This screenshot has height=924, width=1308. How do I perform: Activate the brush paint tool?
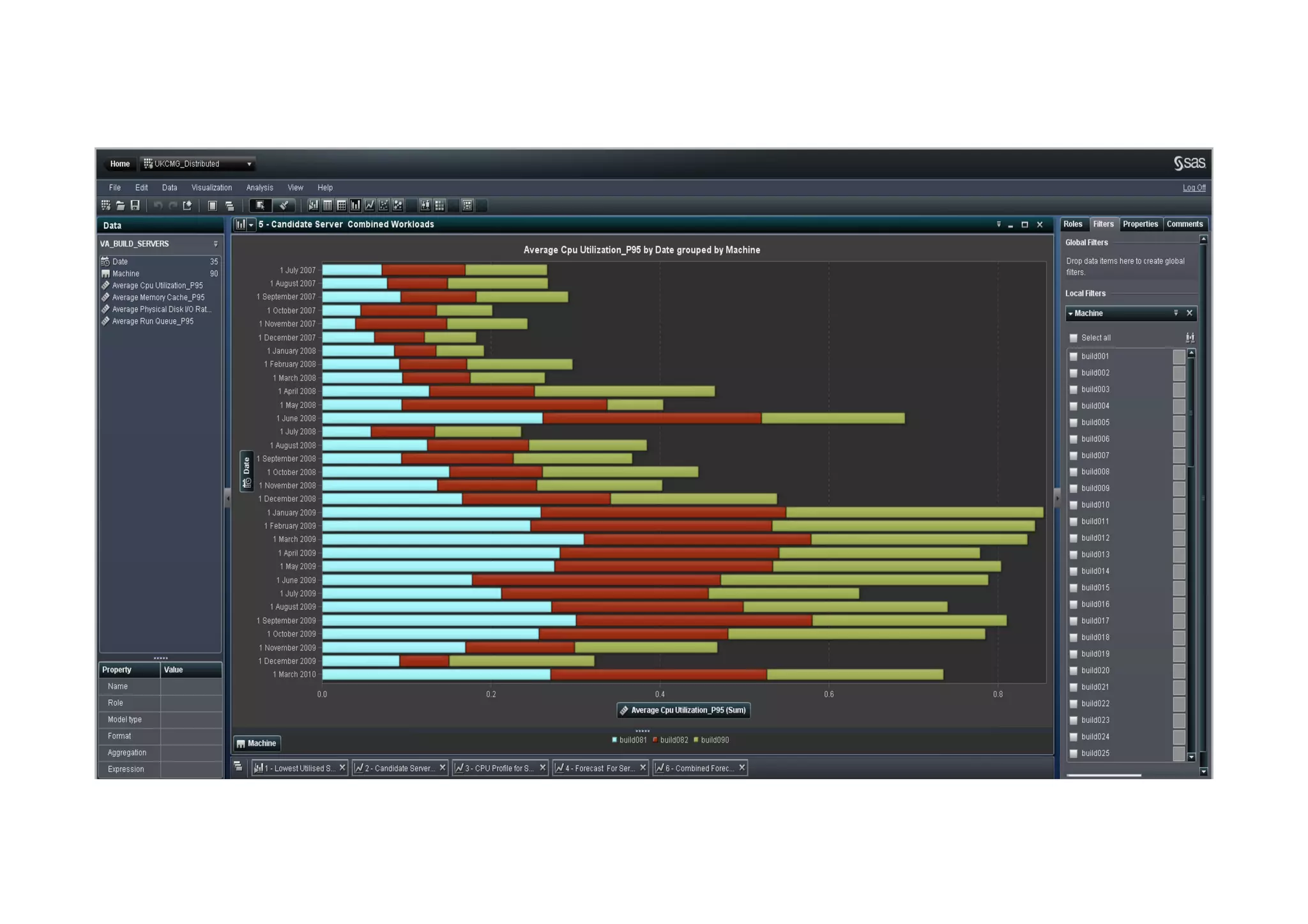(x=284, y=206)
